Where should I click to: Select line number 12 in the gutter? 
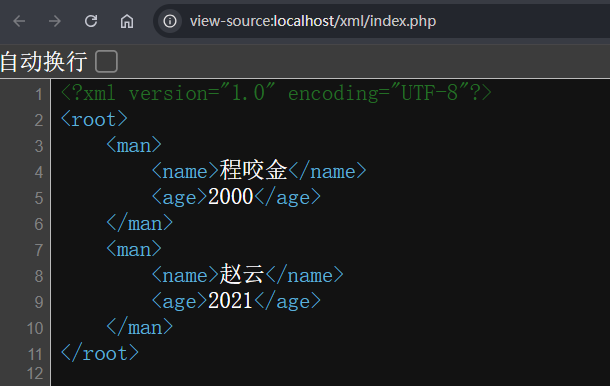[x=35, y=374]
